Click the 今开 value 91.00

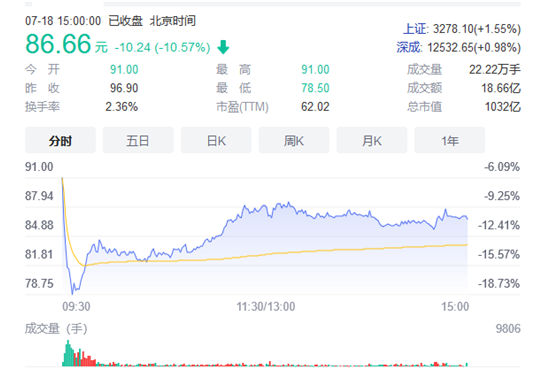tap(124, 69)
